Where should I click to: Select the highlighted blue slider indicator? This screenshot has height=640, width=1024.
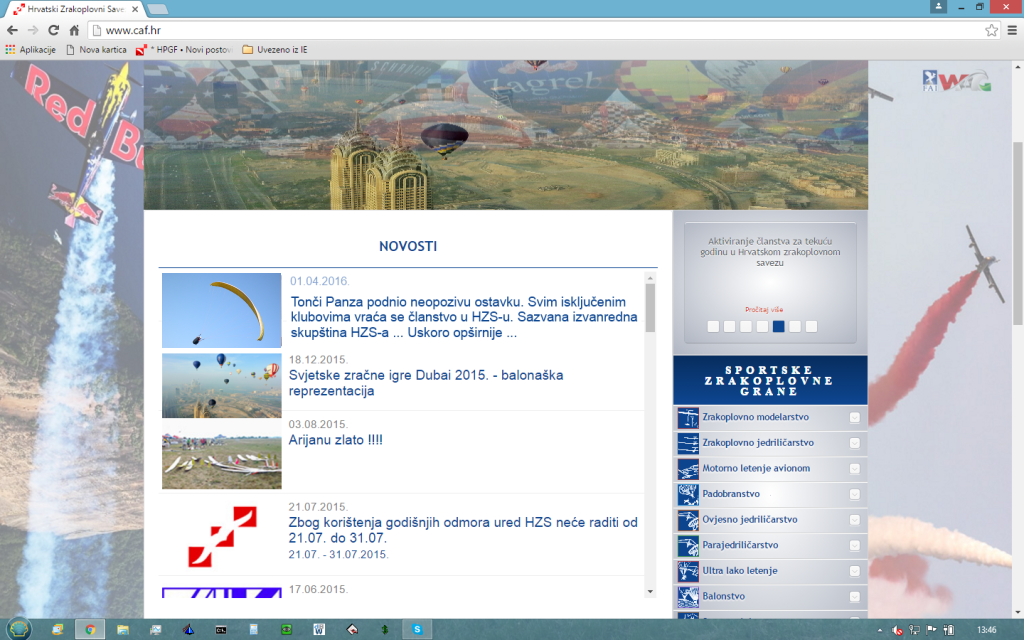click(x=778, y=327)
